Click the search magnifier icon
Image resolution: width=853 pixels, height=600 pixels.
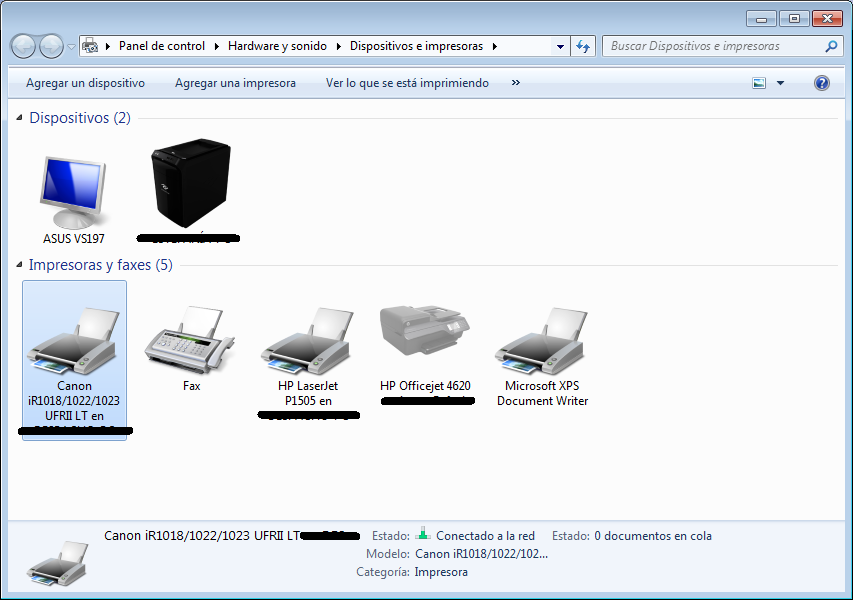tap(831, 46)
